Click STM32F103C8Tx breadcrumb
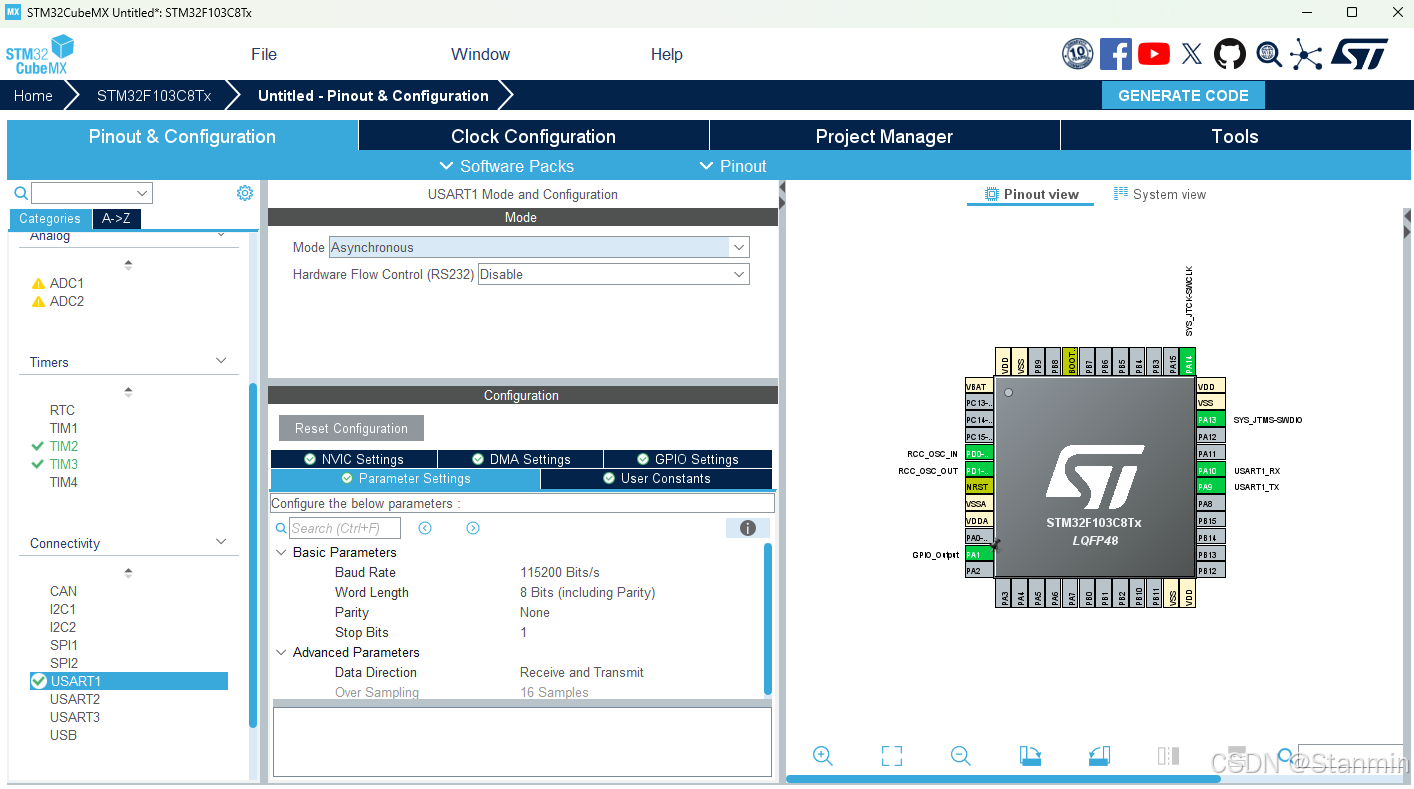Image resolution: width=1414 pixels, height=789 pixels. click(x=154, y=96)
